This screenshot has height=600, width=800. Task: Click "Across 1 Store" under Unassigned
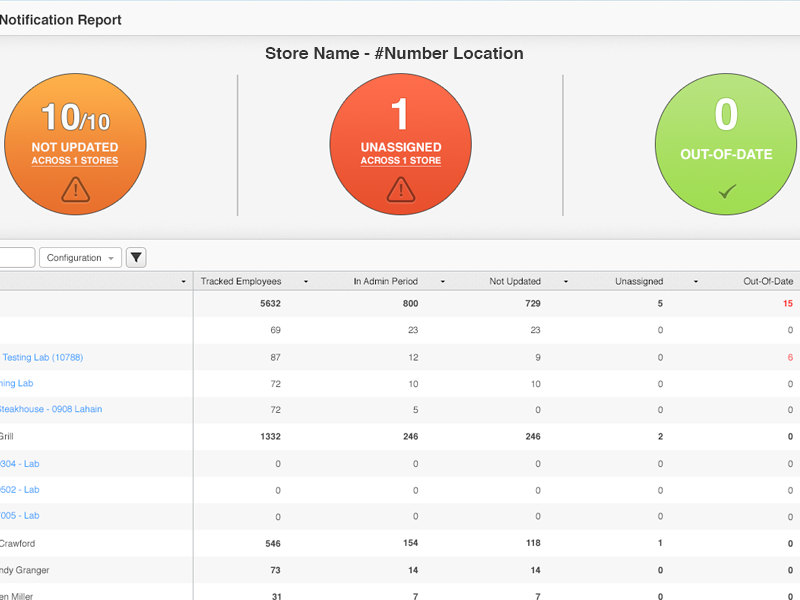[400, 161]
